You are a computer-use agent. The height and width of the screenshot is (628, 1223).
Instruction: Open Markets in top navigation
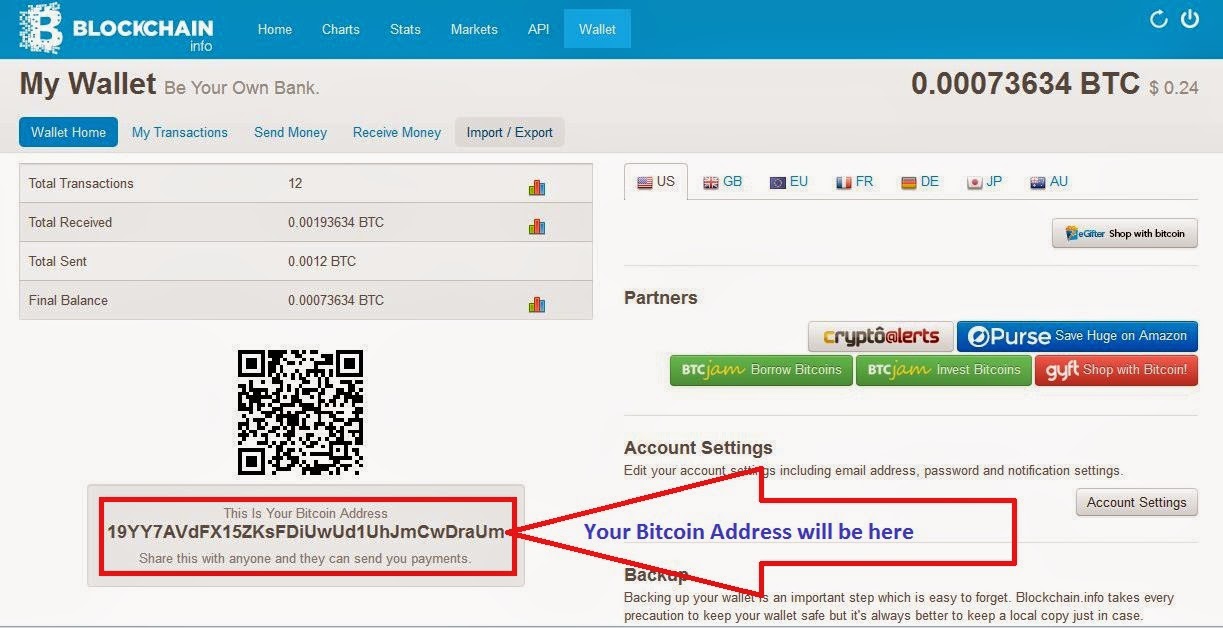pyautogui.click(x=474, y=29)
